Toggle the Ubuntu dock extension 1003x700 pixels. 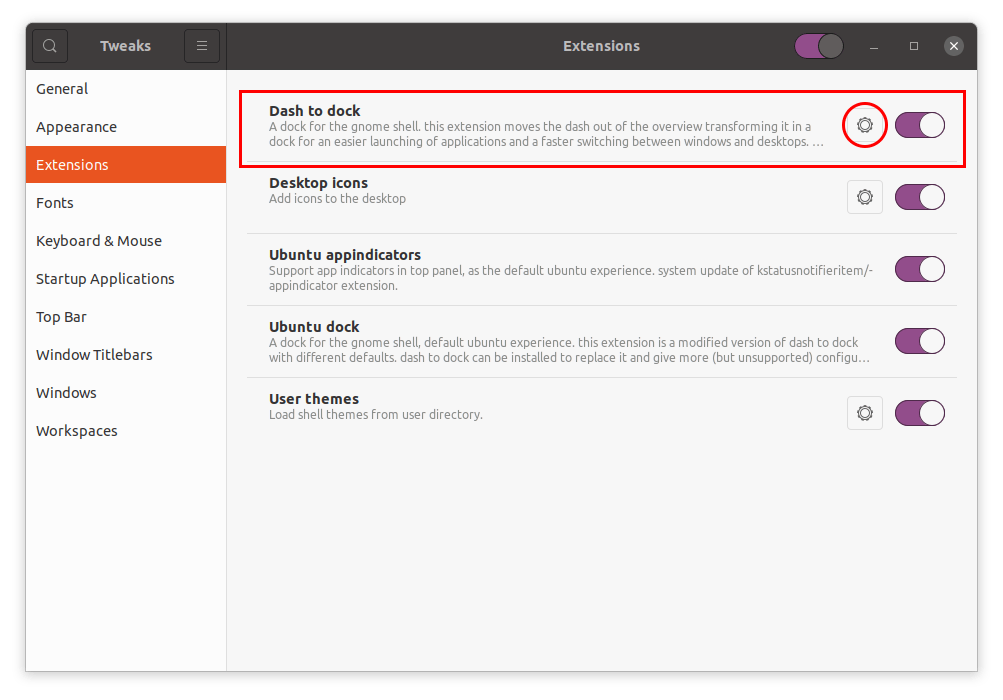[918, 341]
